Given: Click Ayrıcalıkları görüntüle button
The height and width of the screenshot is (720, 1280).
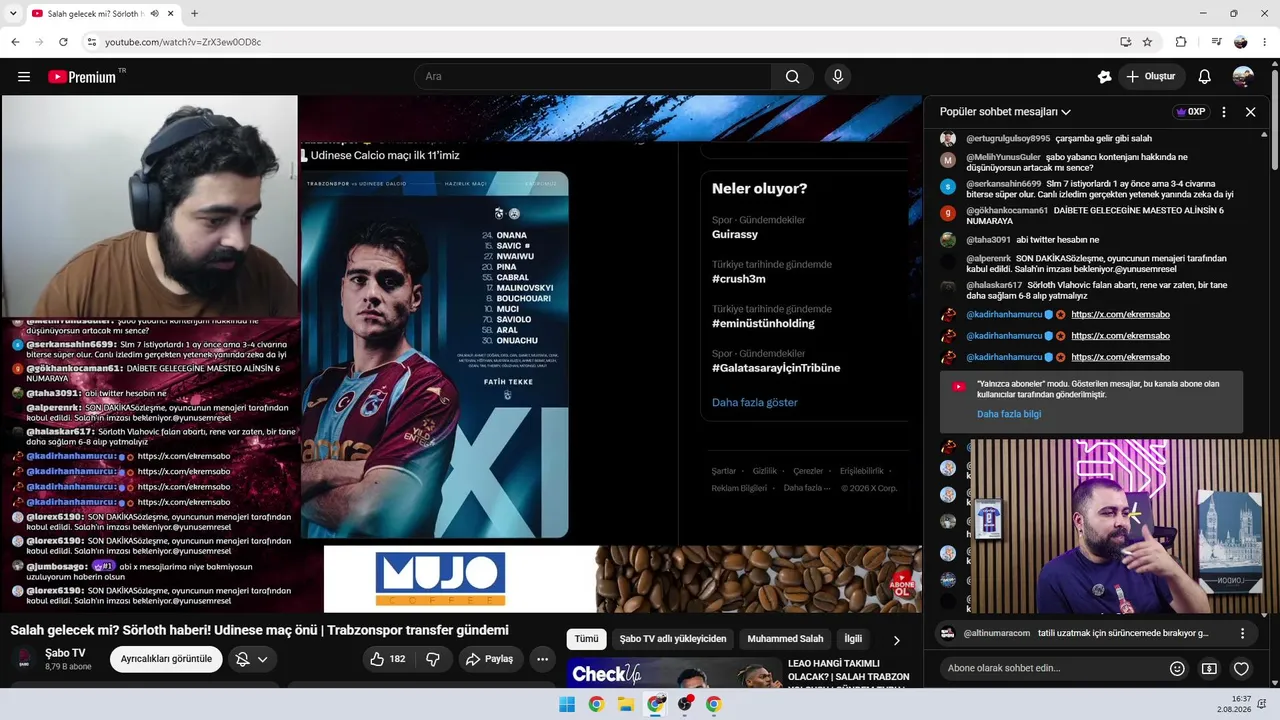Looking at the screenshot, I should pyautogui.click(x=166, y=659).
